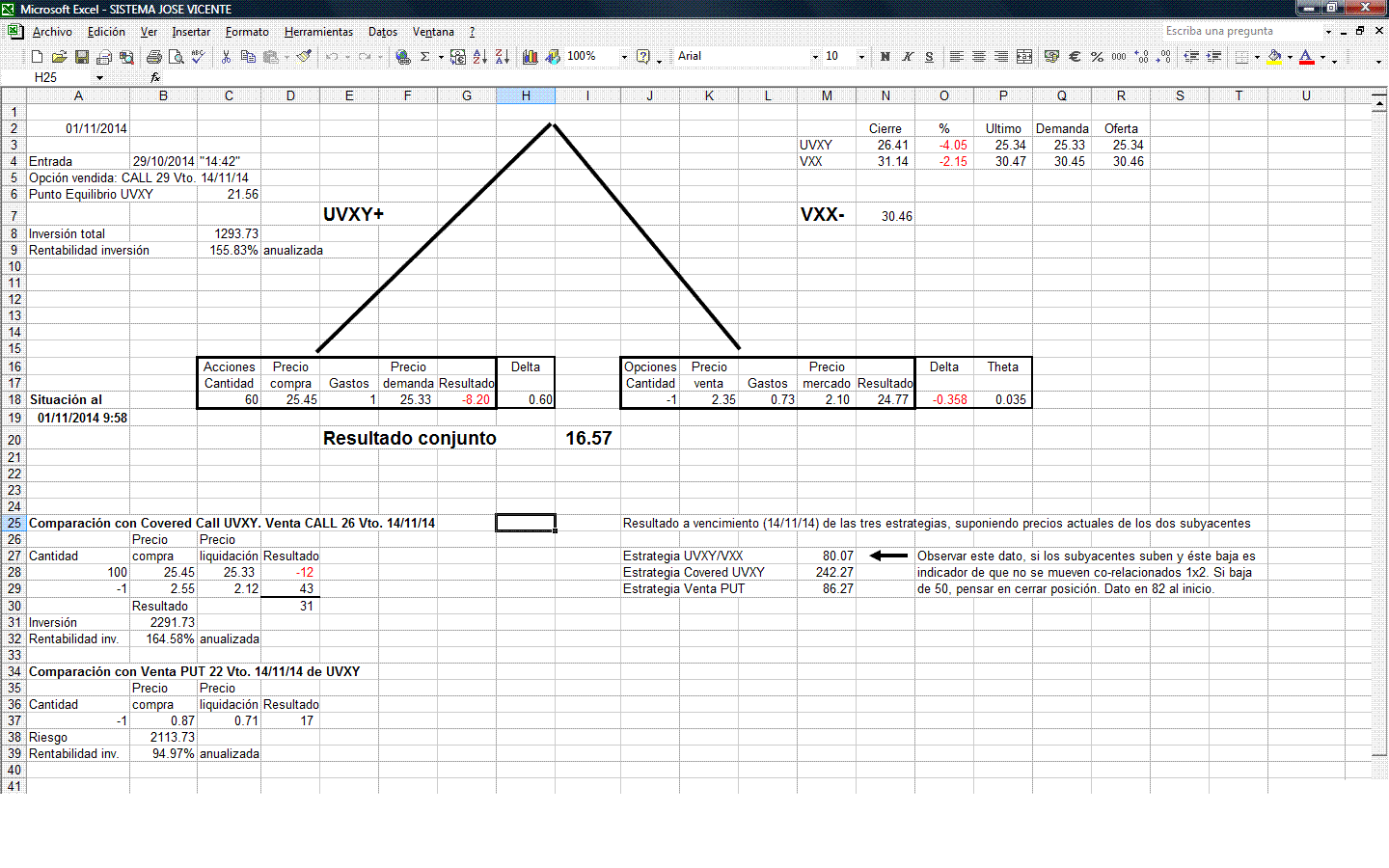The width and height of the screenshot is (1389, 868).
Task: Merge and center the selected cells
Action: (x=1024, y=57)
